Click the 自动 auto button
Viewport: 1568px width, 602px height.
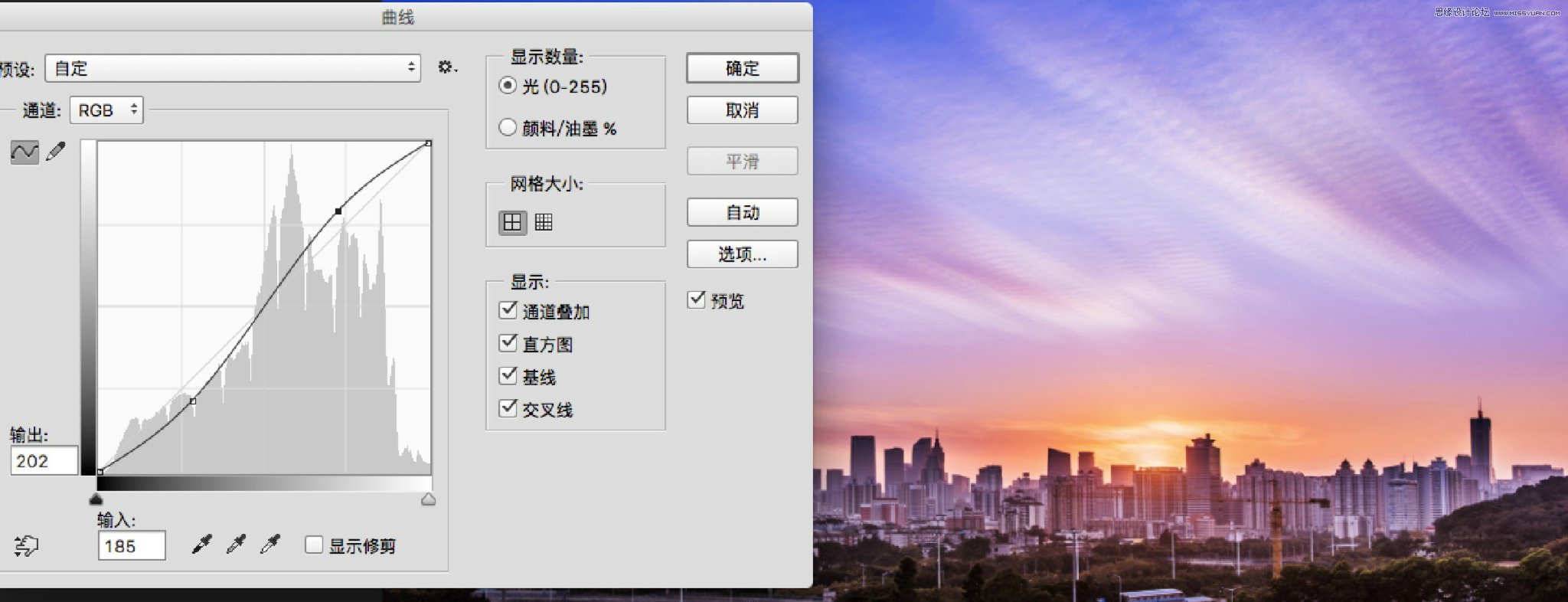tap(742, 212)
